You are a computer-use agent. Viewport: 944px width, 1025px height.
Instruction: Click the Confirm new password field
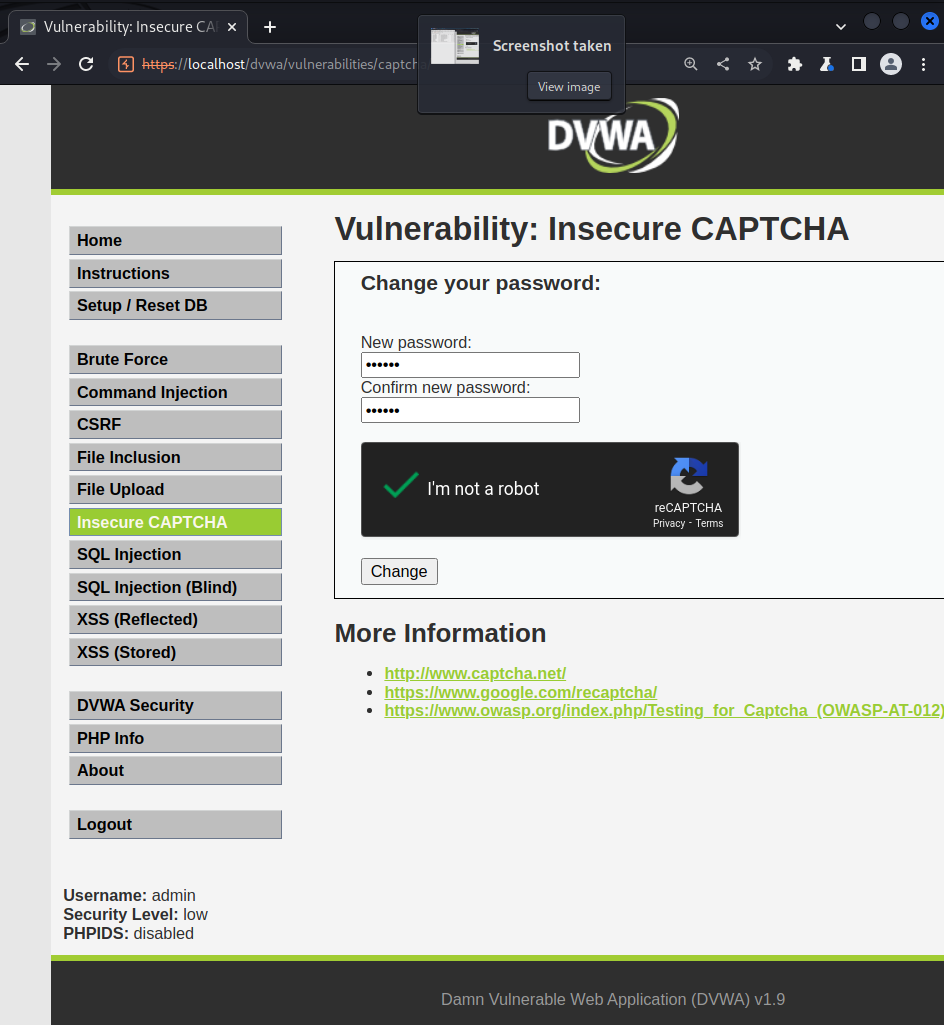tap(470, 410)
